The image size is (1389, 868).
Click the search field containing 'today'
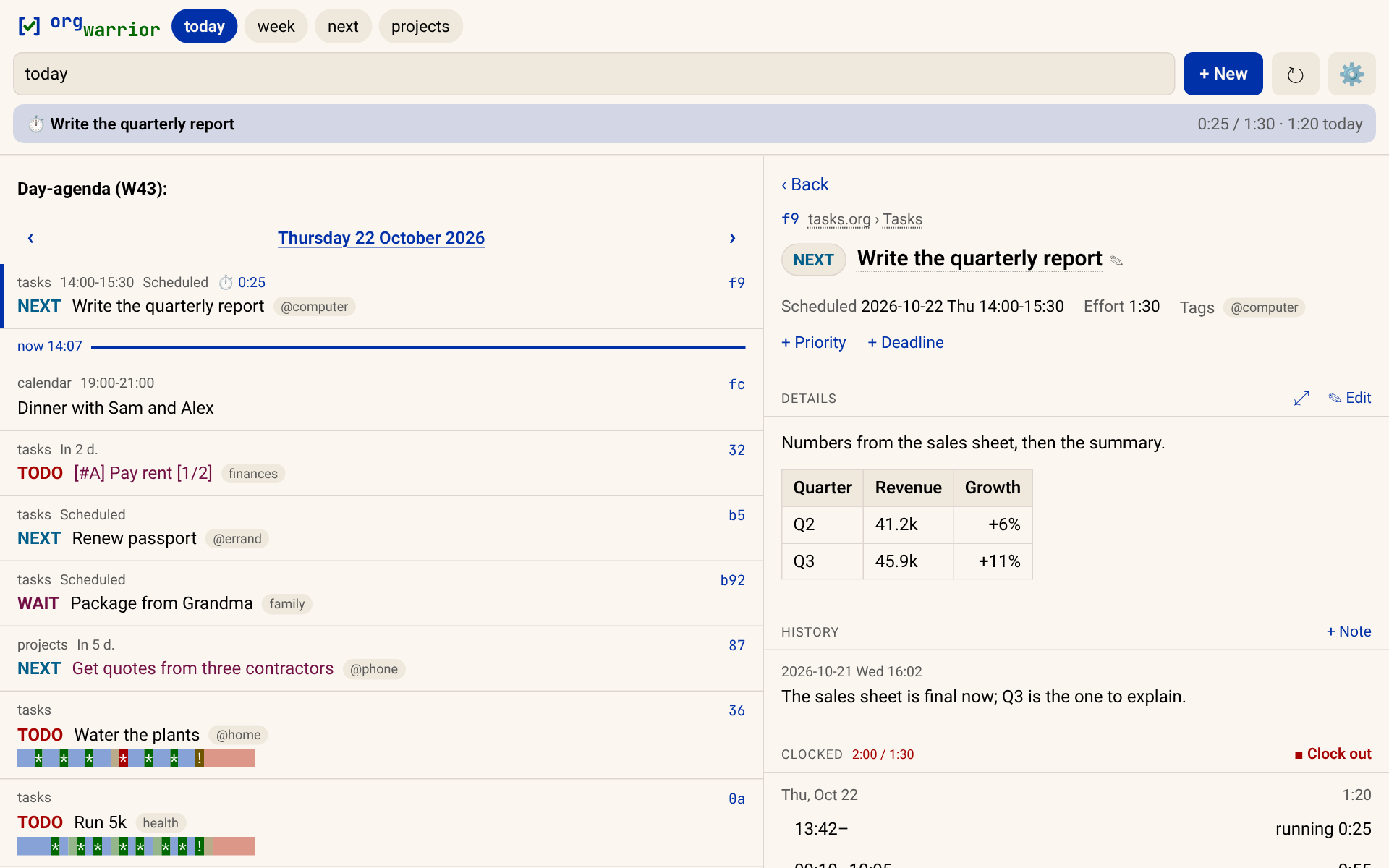pyautogui.click(x=593, y=74)
